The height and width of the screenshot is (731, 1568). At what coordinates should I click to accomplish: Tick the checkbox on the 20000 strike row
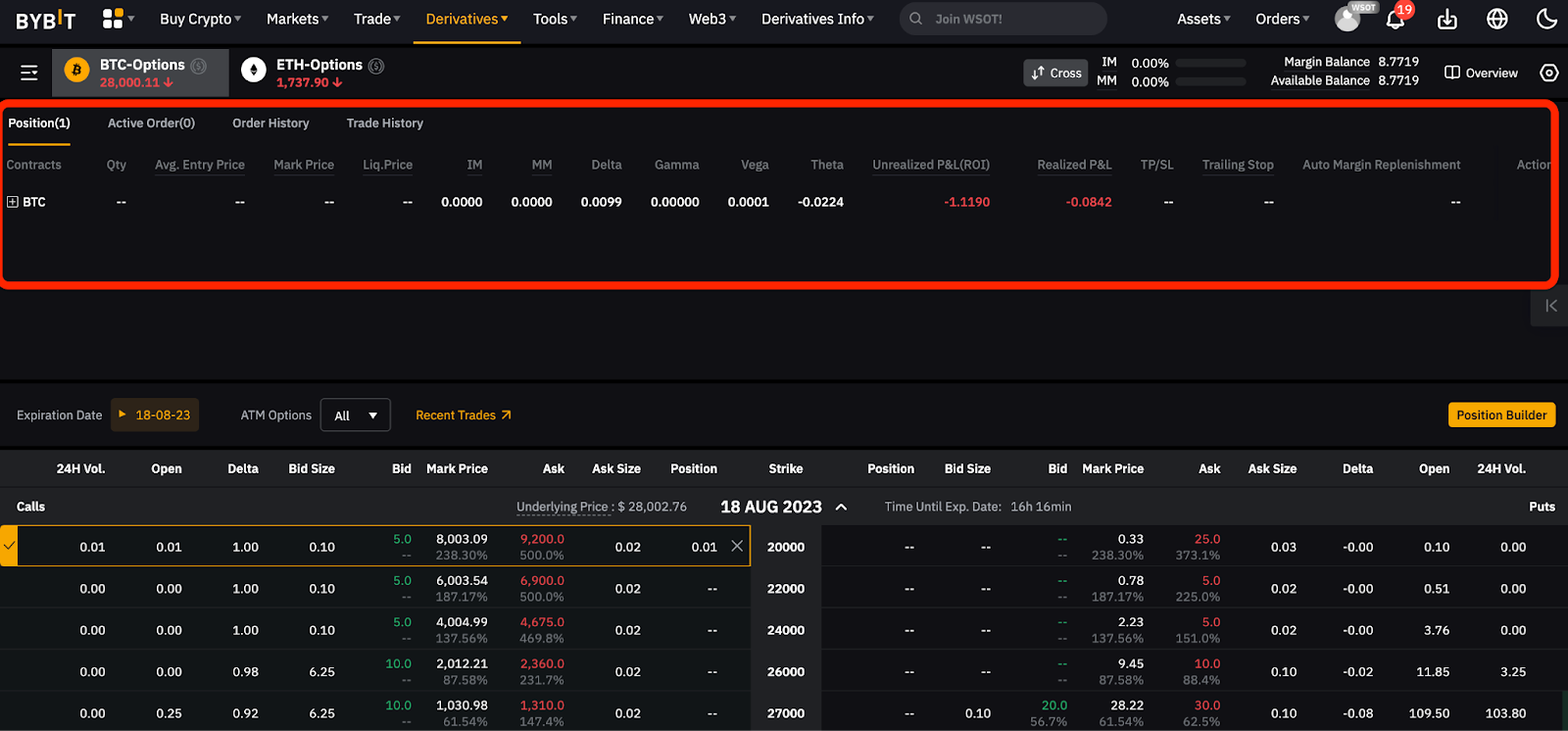point(9,547)
